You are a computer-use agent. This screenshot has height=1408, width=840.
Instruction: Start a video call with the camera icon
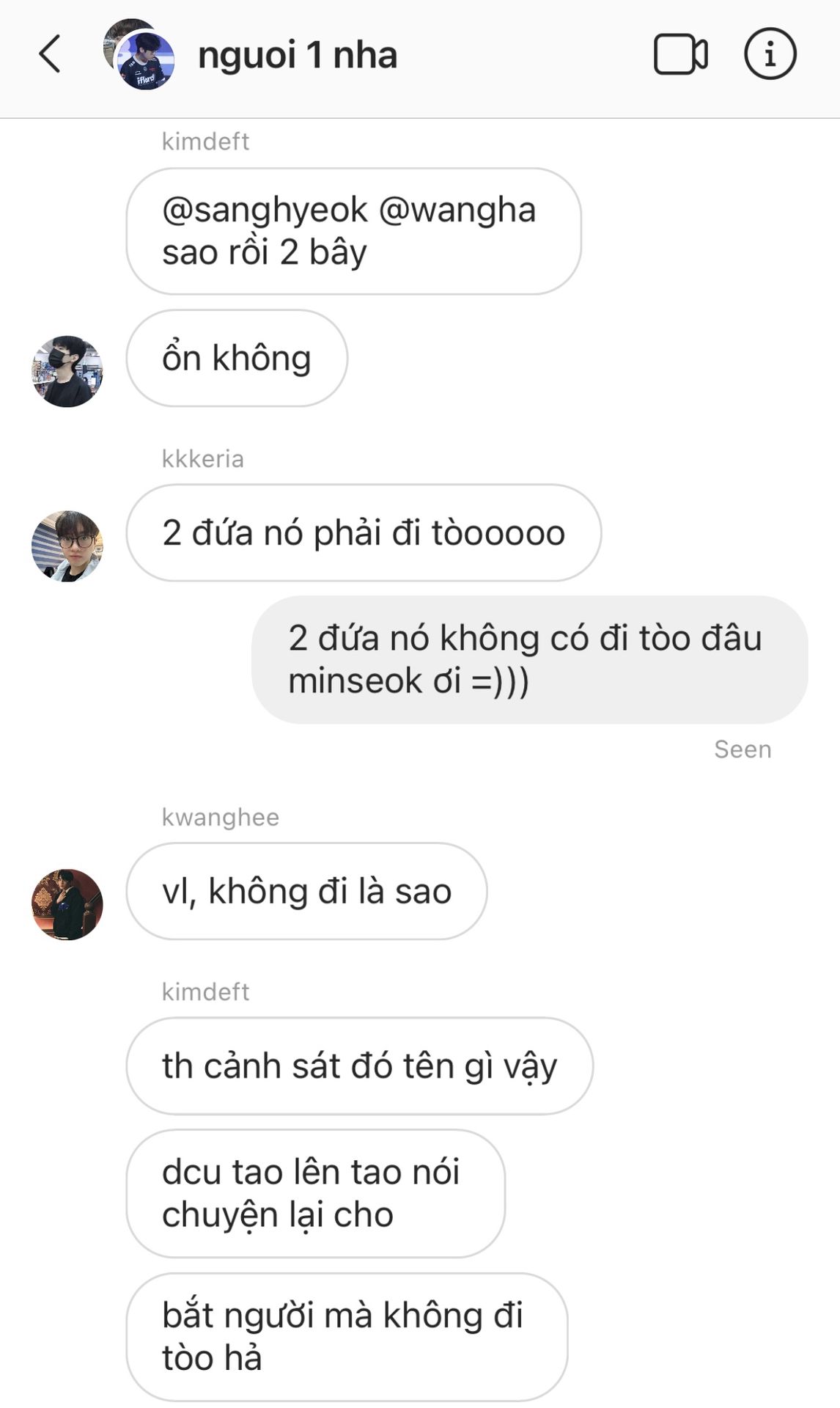[680, 54]
